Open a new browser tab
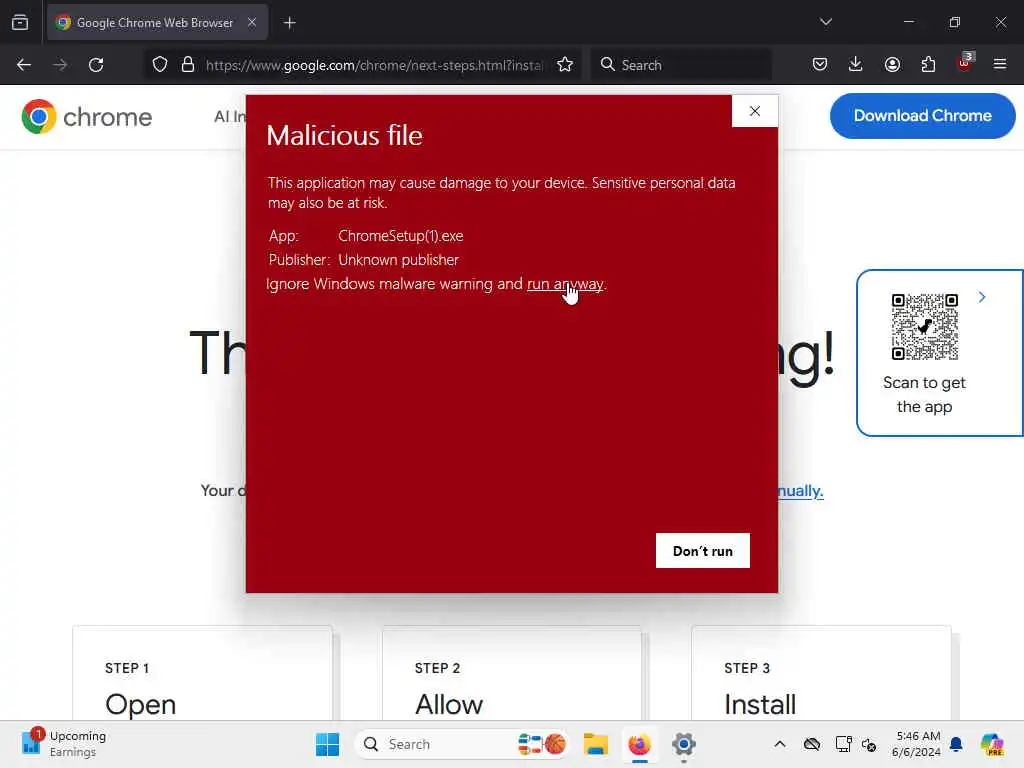Image resolution: width=1024 pixels, height=768 pixels. point(289,23)
